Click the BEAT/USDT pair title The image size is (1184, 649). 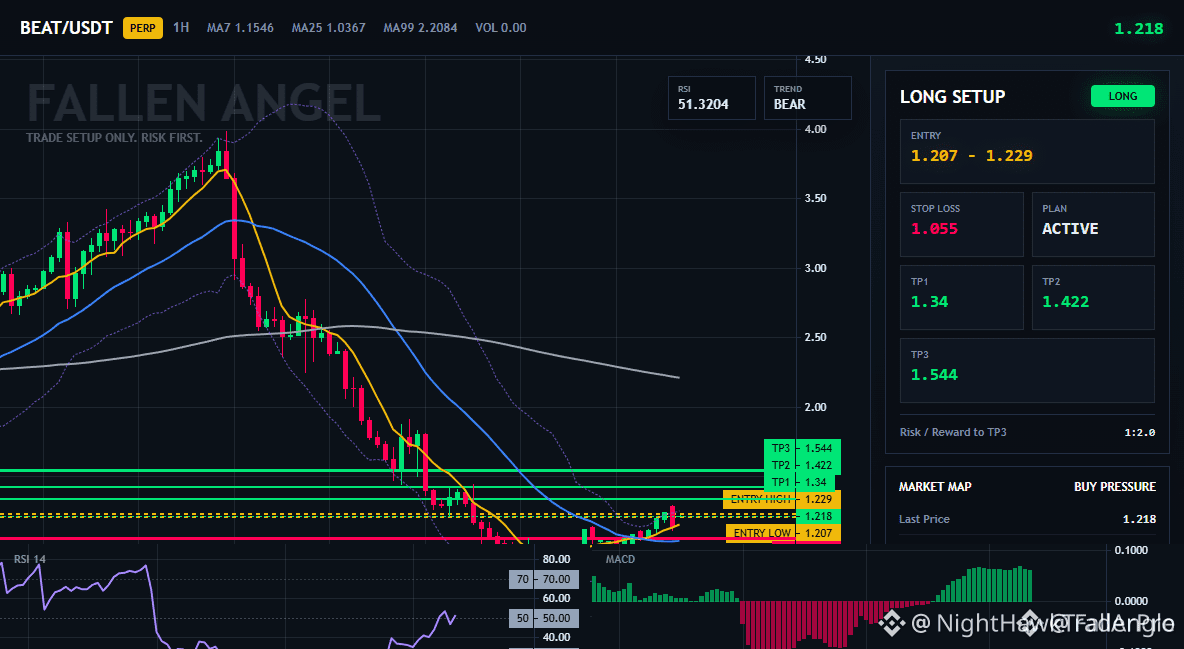[66, 28]
